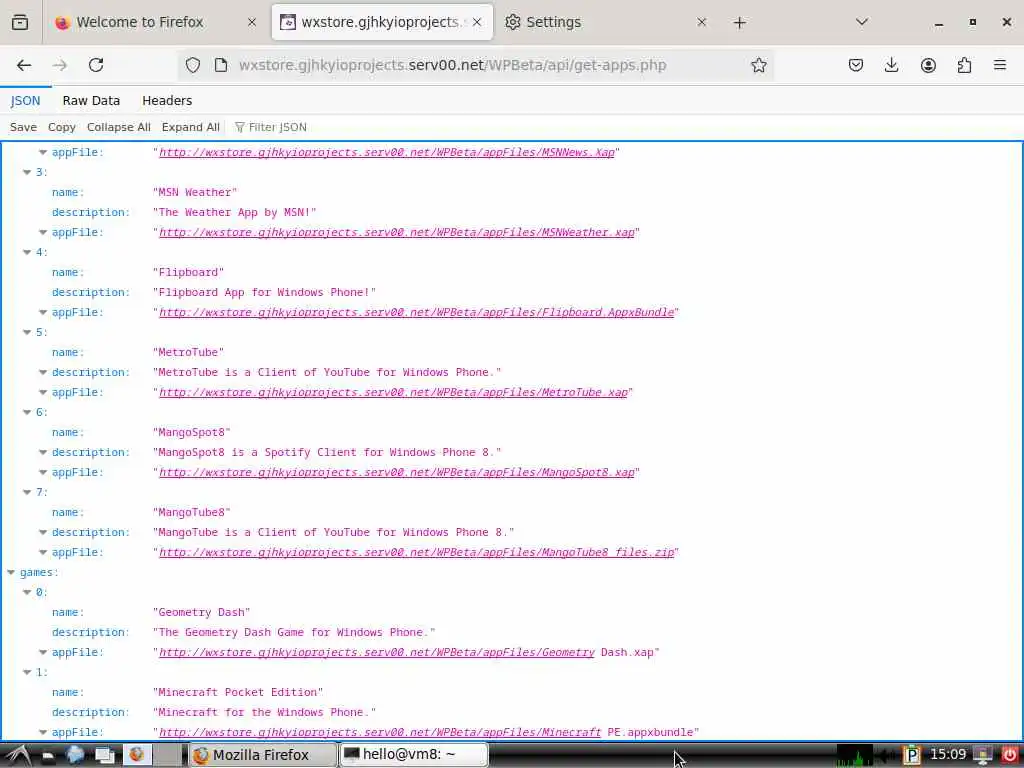Image resolution: width=1024 pixels, height=768 pixels.
Task: Open the MetroTube.xap link
Action: tap(393, 392)
